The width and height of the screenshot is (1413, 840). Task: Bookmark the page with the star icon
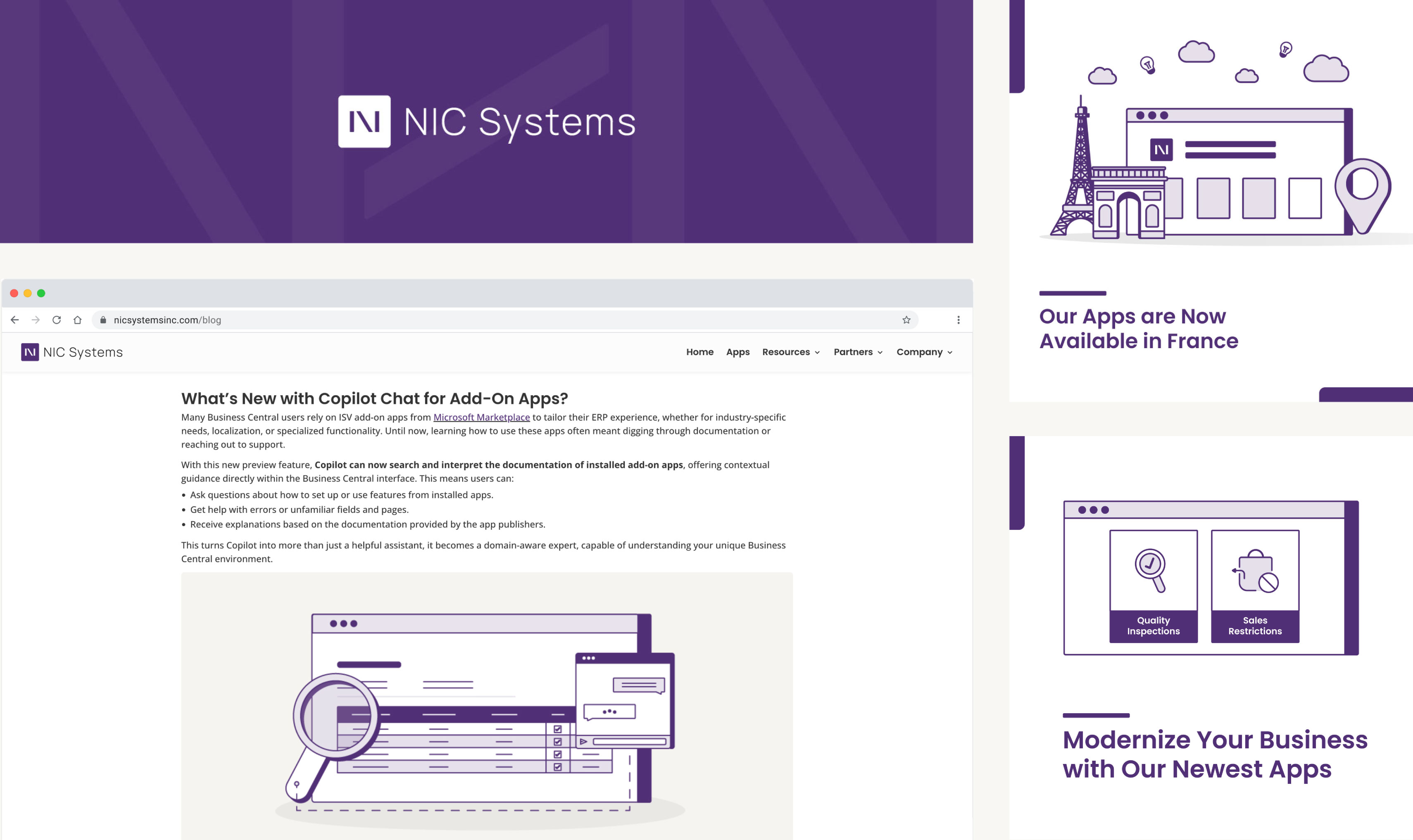[x=906, y=320]
